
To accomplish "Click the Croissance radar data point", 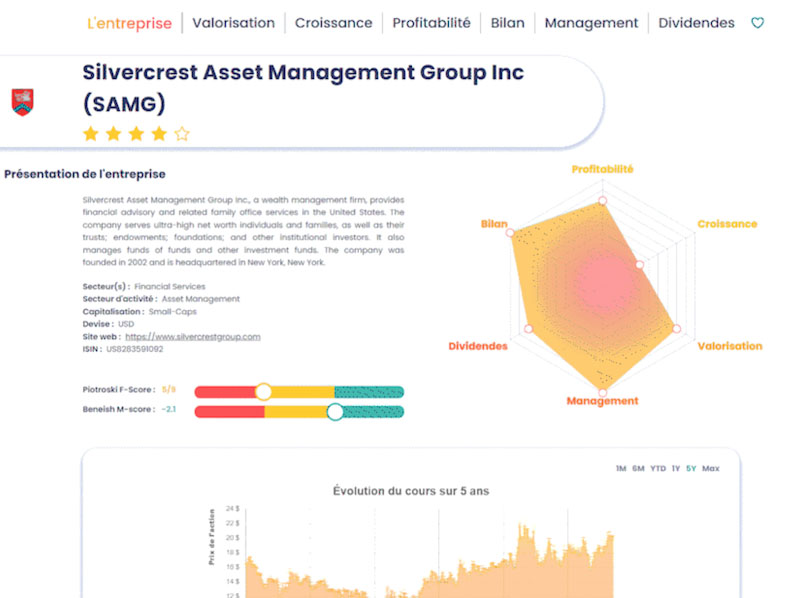I will point(639,264).
